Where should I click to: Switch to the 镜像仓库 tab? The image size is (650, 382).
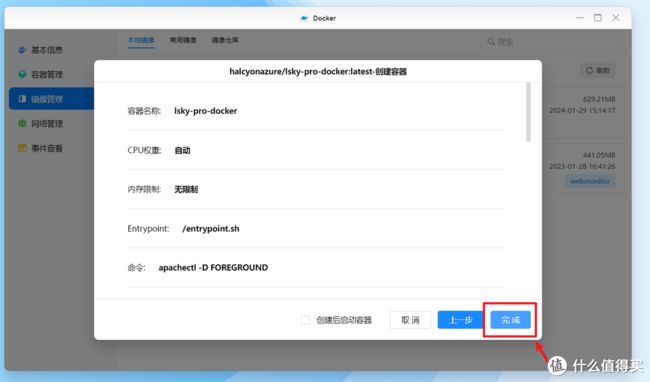click(x=225, y=40)
